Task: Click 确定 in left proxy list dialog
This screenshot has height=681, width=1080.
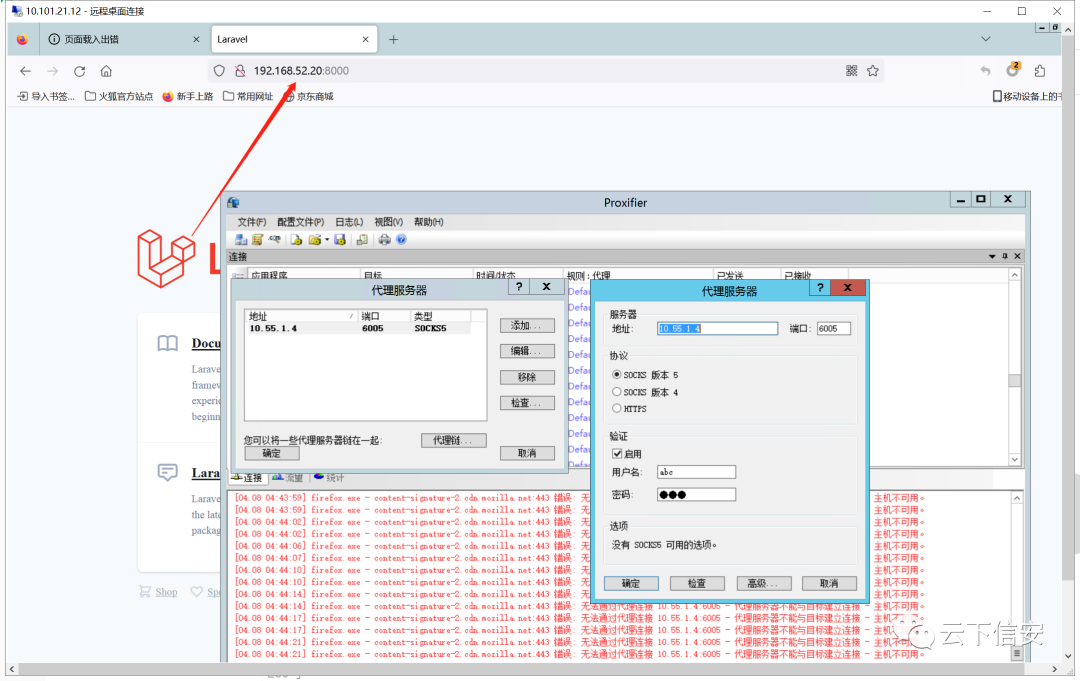Action: pyautogui.click(x=272, y=453)
